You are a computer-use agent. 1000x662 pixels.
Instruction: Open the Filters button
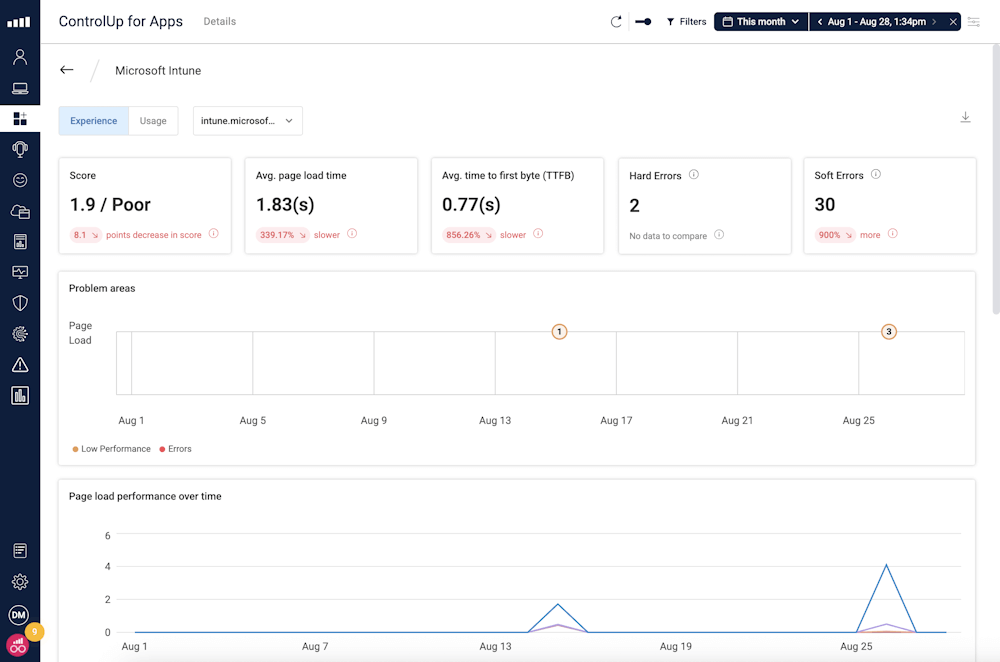tap(686, 22)
